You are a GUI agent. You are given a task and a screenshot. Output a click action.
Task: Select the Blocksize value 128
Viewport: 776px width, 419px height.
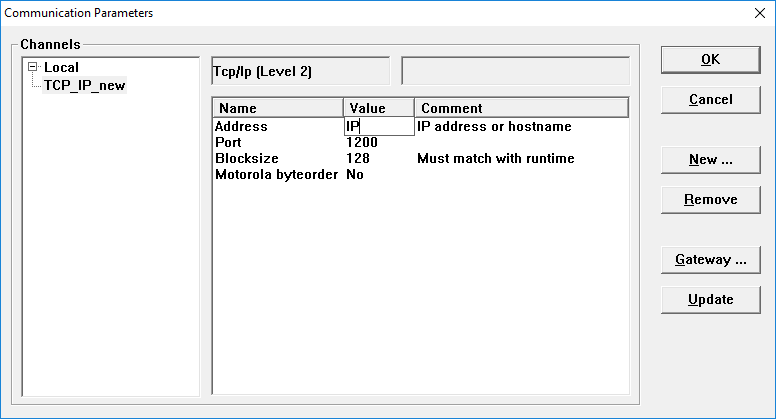click(357, 158)
